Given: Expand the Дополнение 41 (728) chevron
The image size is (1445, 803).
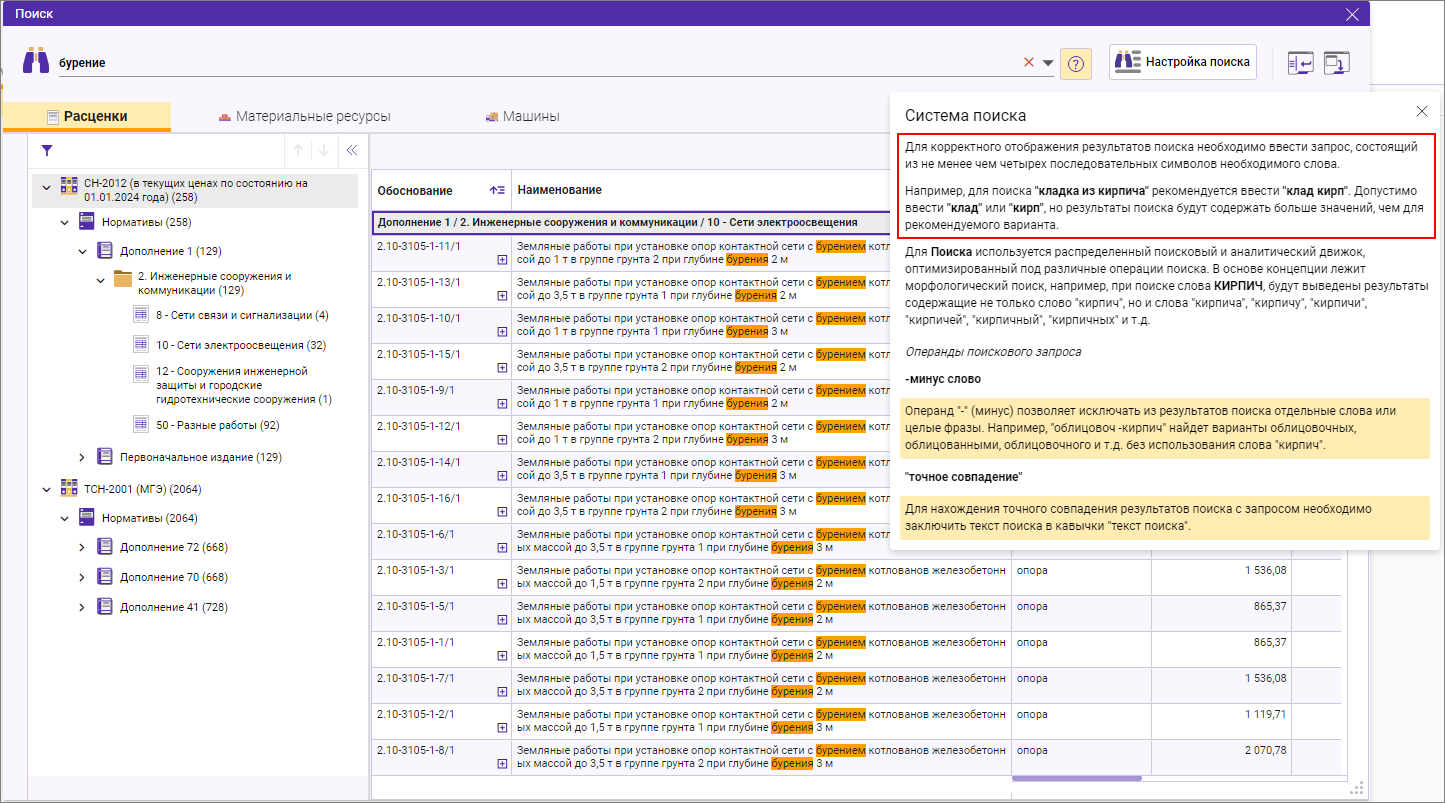Looking at the screenshot, I should click(82, 608).
